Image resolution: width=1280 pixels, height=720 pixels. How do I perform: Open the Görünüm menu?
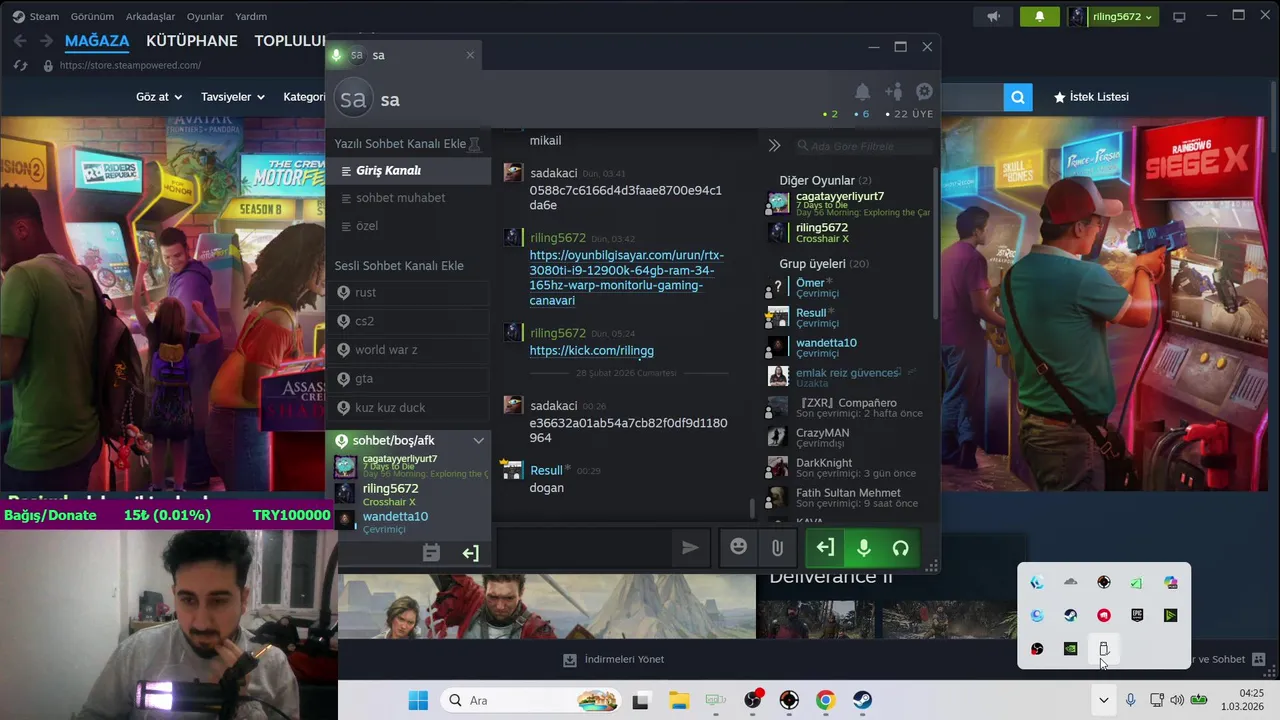click(x=91, y=17)
